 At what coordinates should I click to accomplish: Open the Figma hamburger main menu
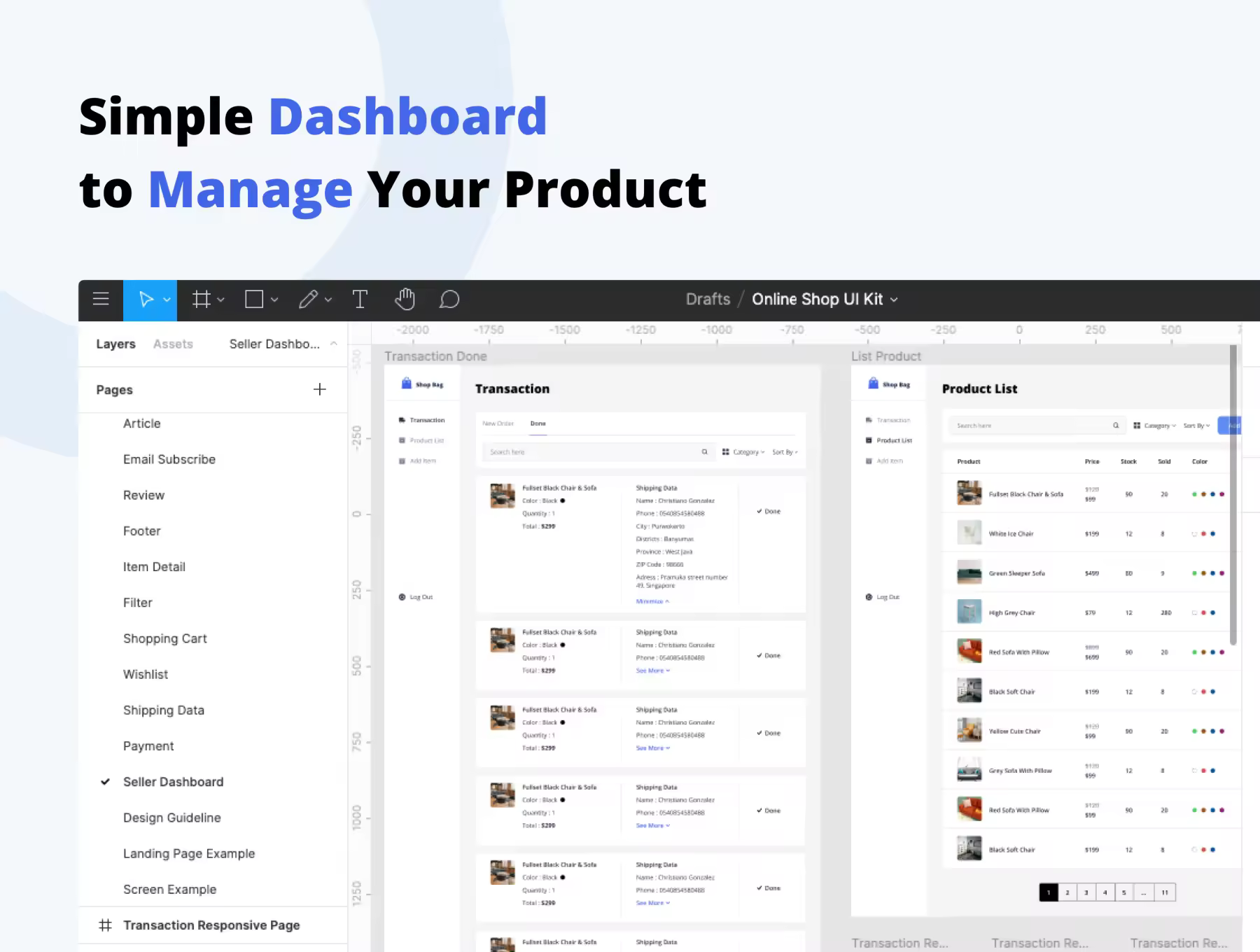click(101, 300)
